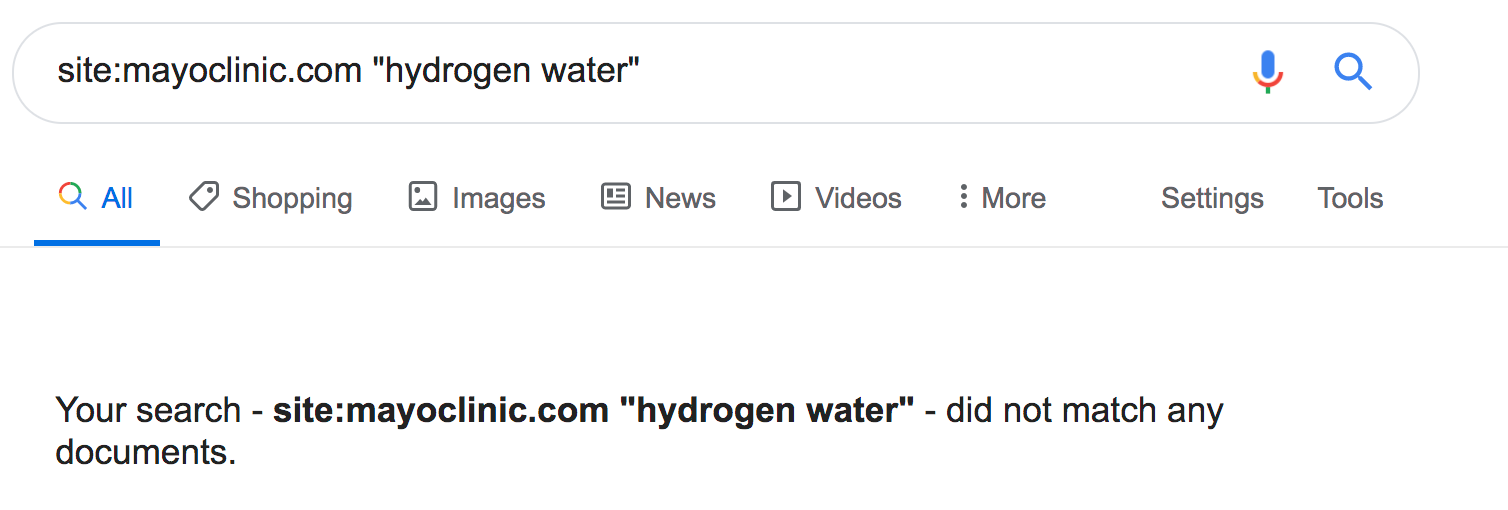Click the Videos play icon
Screen dimensions: 1508x510
pyautogui.click(x=786, y=197)
